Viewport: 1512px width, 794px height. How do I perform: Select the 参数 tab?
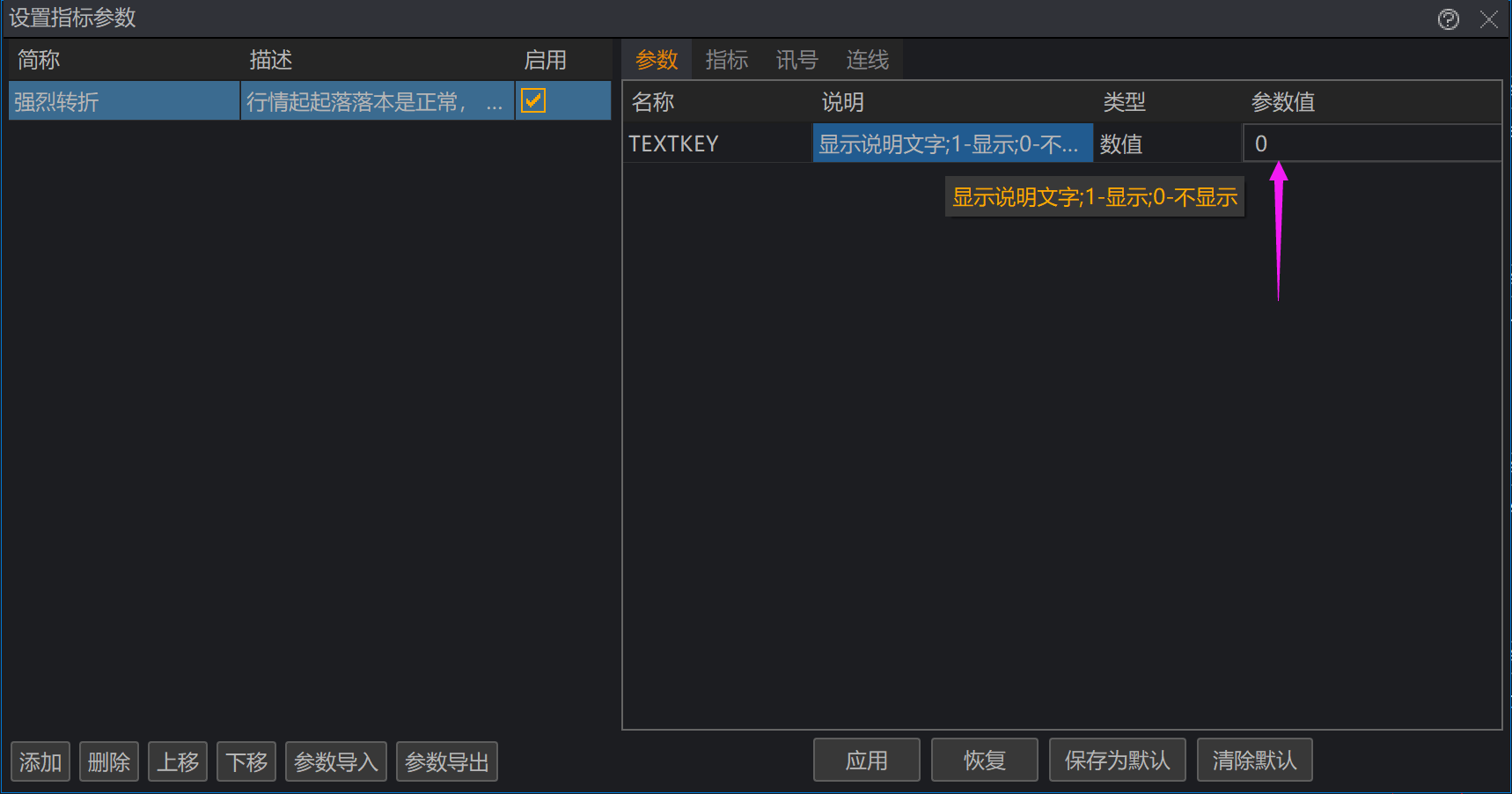[x=657, y=60]
